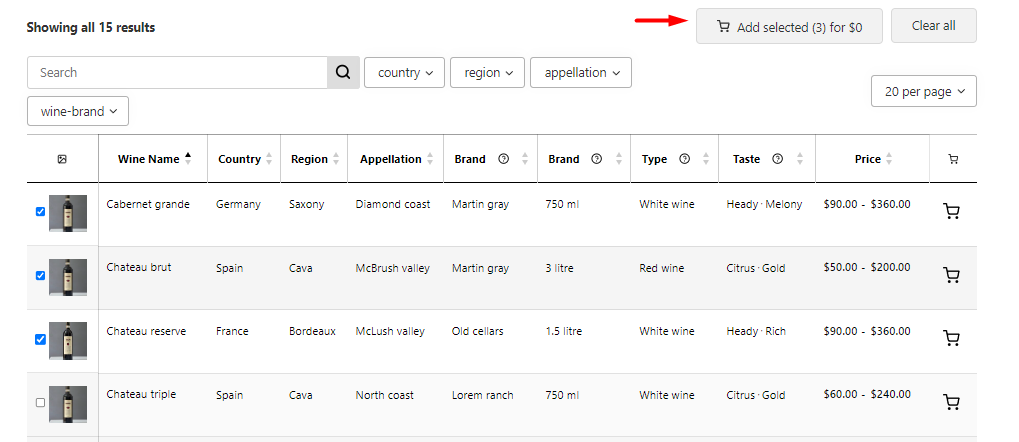
Task: Open the 20 per page dropdown
Action: pyautogui.click(x=923, y=92)
